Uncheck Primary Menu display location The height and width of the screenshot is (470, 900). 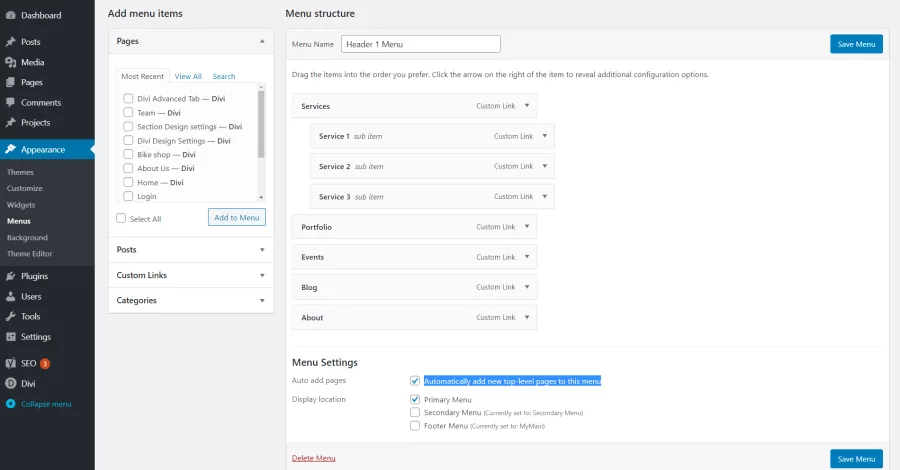coord(415,399)
